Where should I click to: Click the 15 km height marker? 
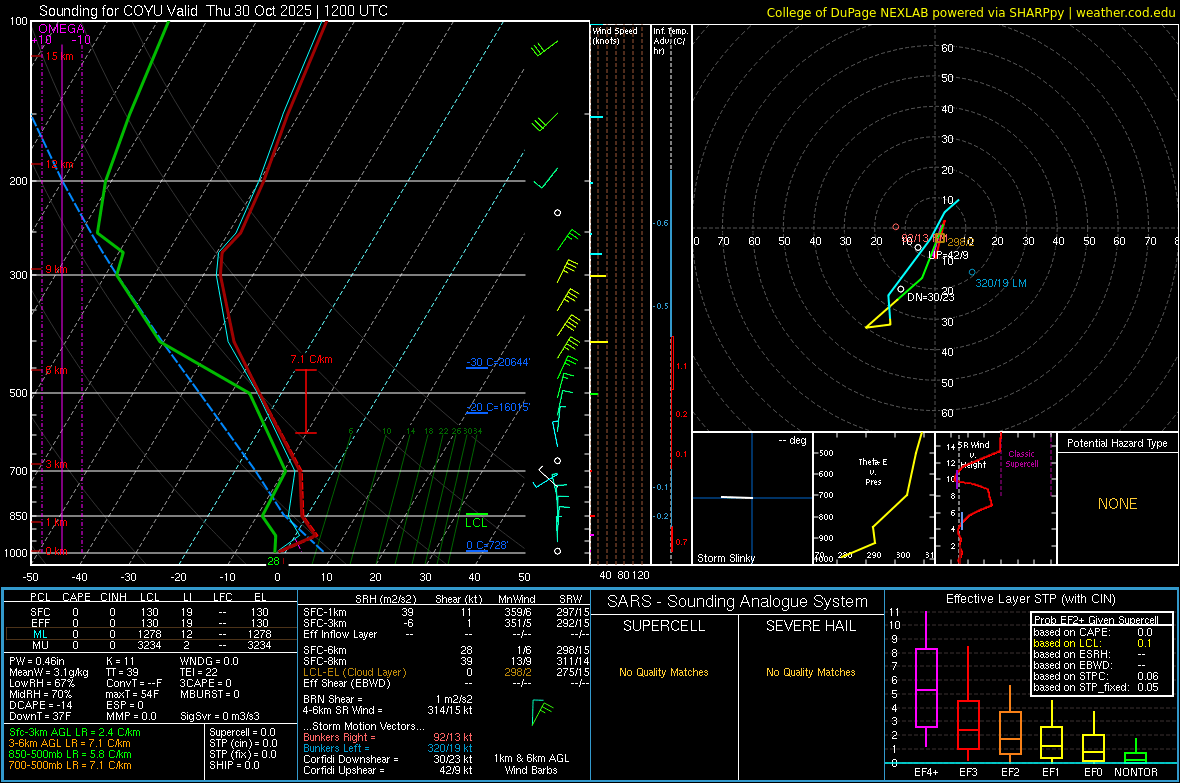point(59,56)
